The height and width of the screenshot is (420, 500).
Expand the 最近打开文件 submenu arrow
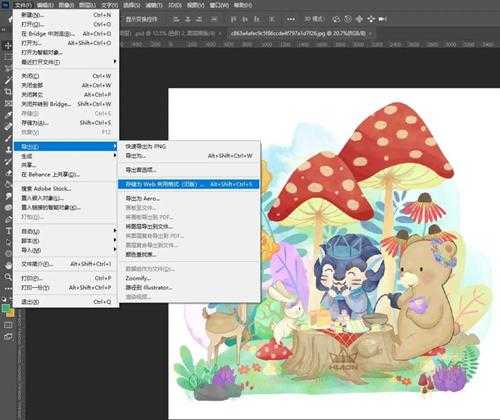pos(115,62)
